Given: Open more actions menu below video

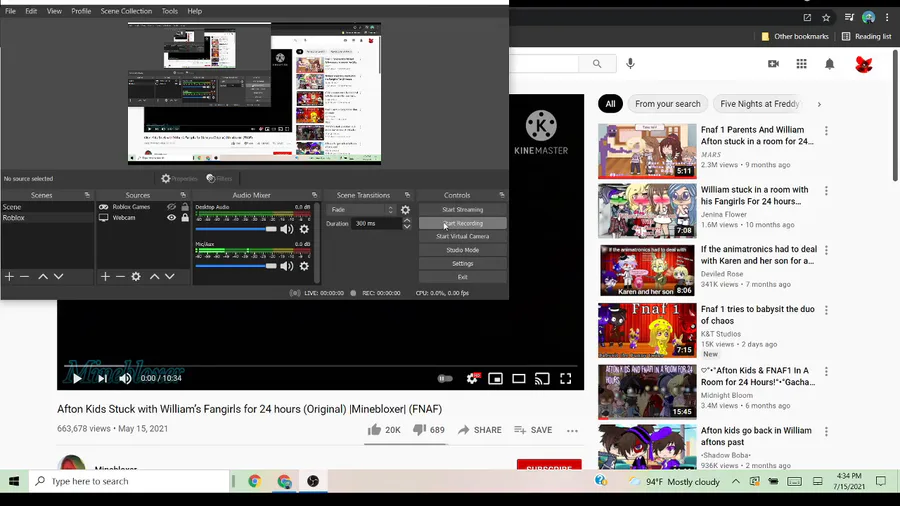Looking at the screenshot, I should click(x=572, y=430).
